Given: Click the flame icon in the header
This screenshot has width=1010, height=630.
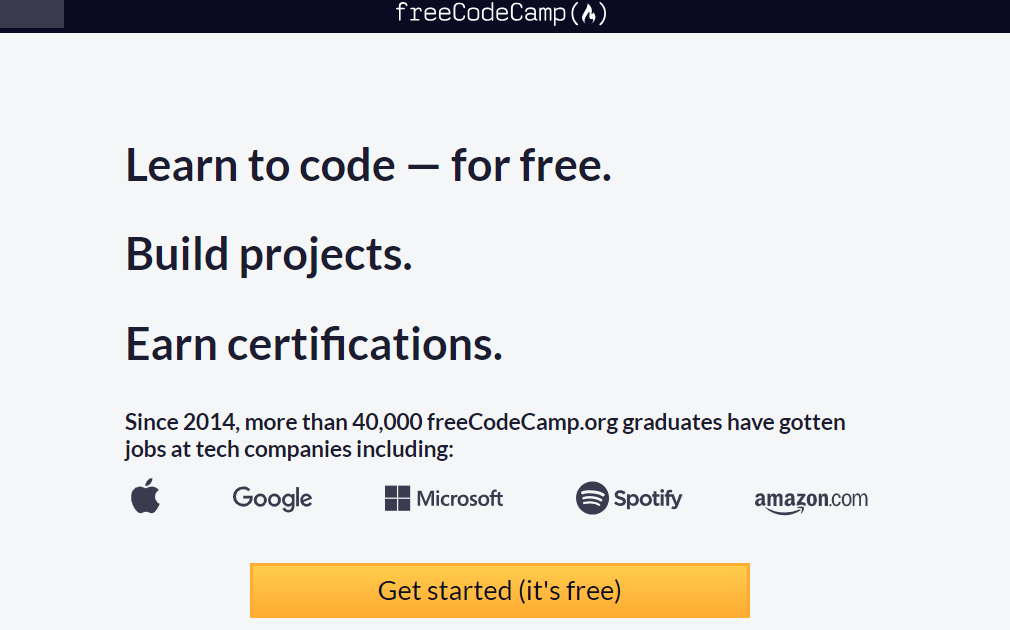Looking at the screenshot, I should pos(590,14).
